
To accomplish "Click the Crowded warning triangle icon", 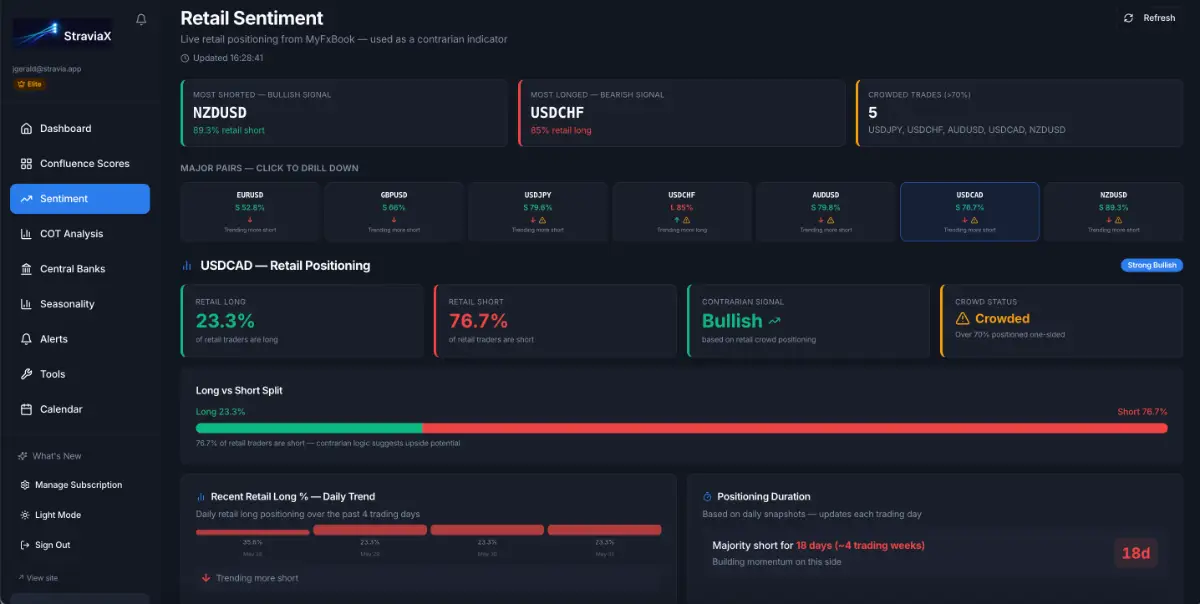I will coord(962,318).
